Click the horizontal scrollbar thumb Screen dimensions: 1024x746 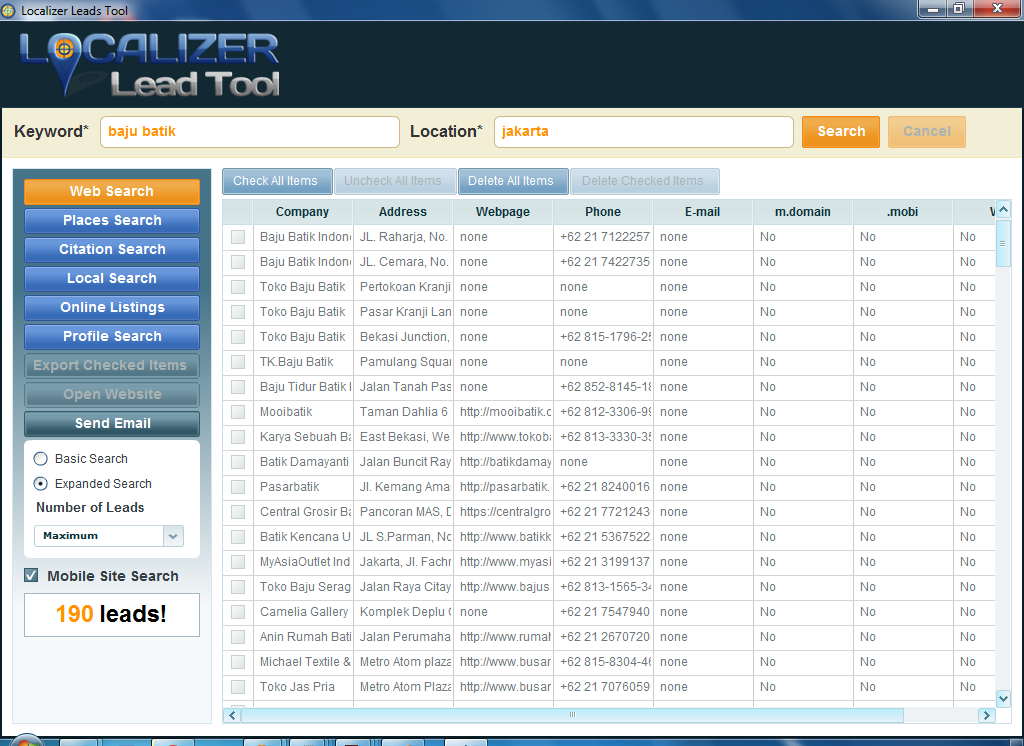[572, 715]
